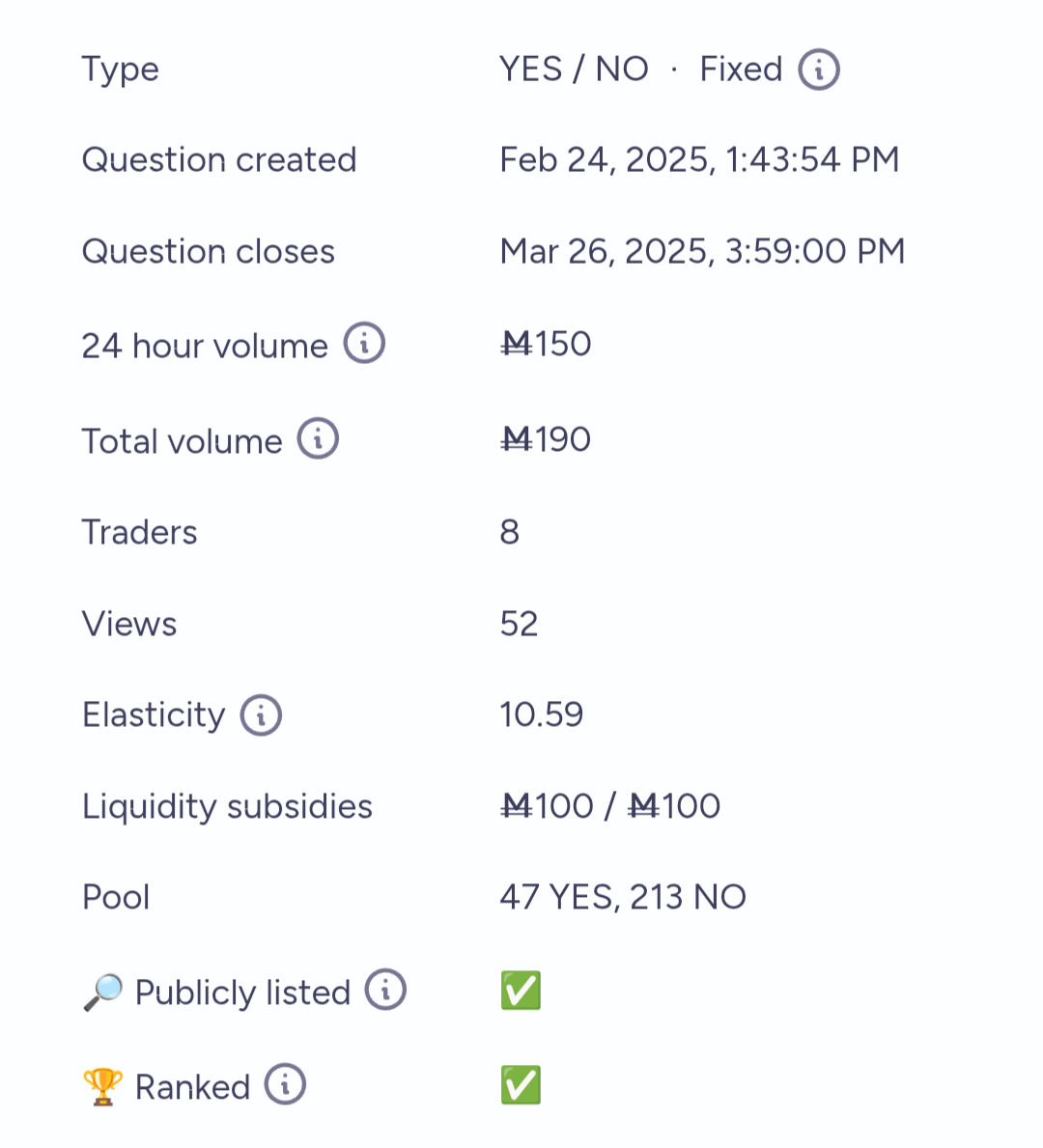Click the closing date Mar 26, 2025
This screenshot has width=1043, height=1148.
tap(605, 252)
